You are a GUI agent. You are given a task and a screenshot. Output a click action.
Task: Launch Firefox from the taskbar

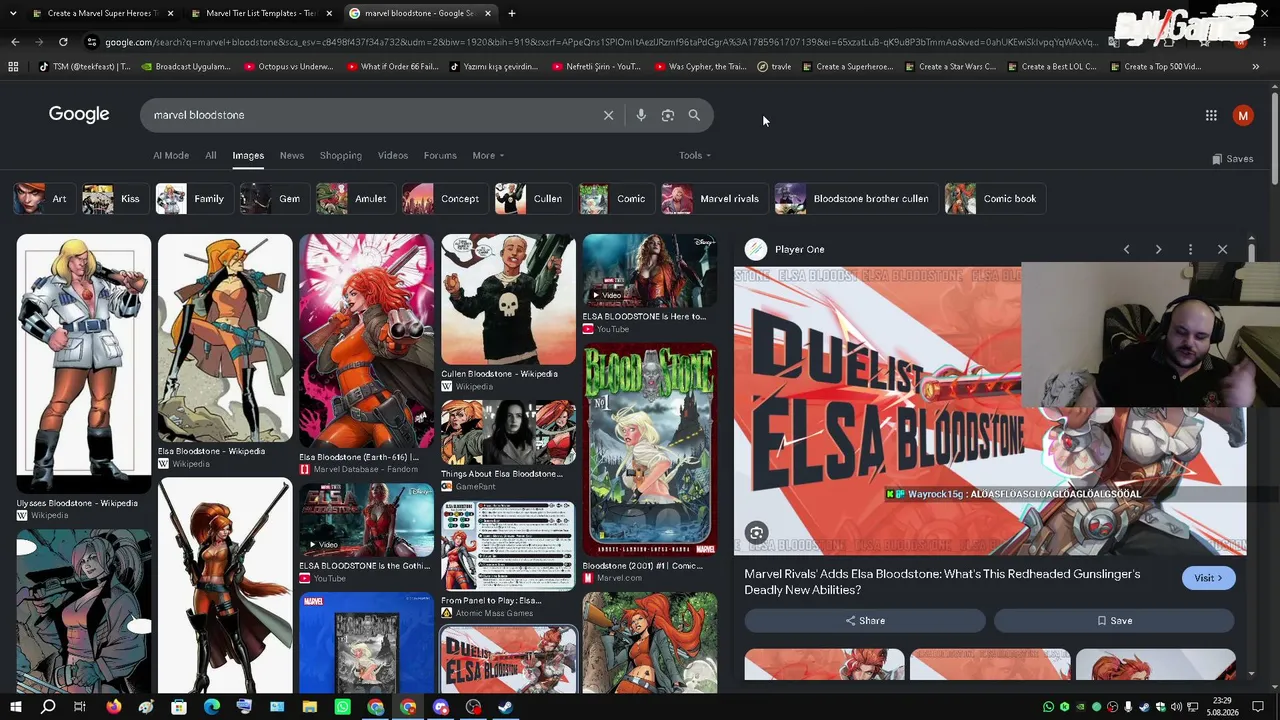[x=113, y=707]
